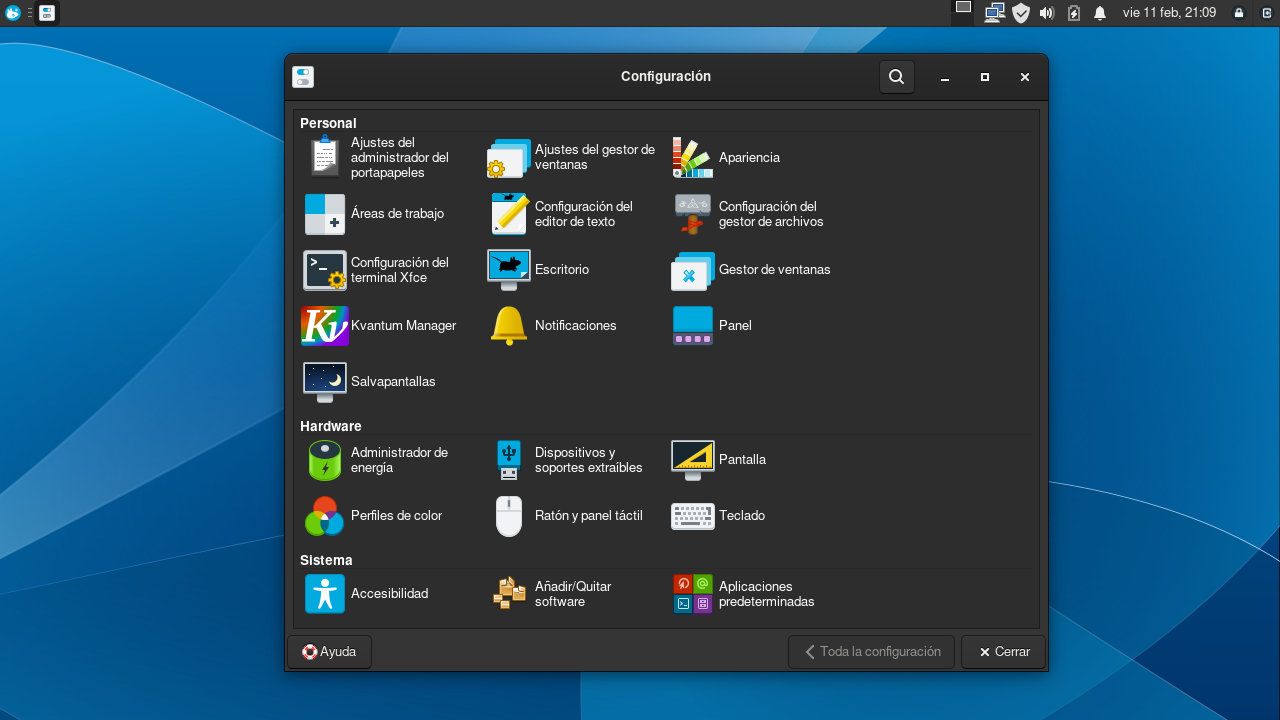The width and height of the screenshot is (1280, 720).
Task: Open the Teclado keyboard settings
Action: tap(718, 515)
